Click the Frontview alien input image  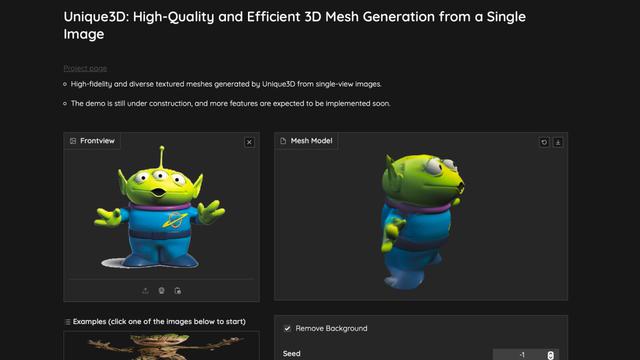160,208
